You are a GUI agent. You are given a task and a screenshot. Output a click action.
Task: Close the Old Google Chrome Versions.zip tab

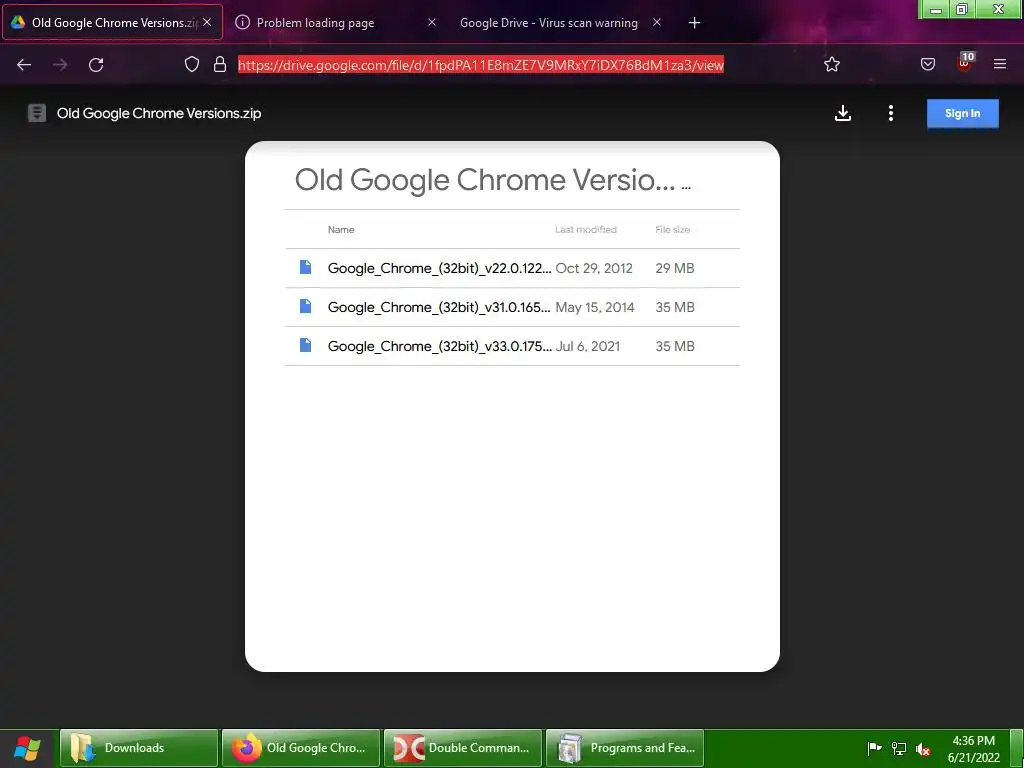click(206, 22)
